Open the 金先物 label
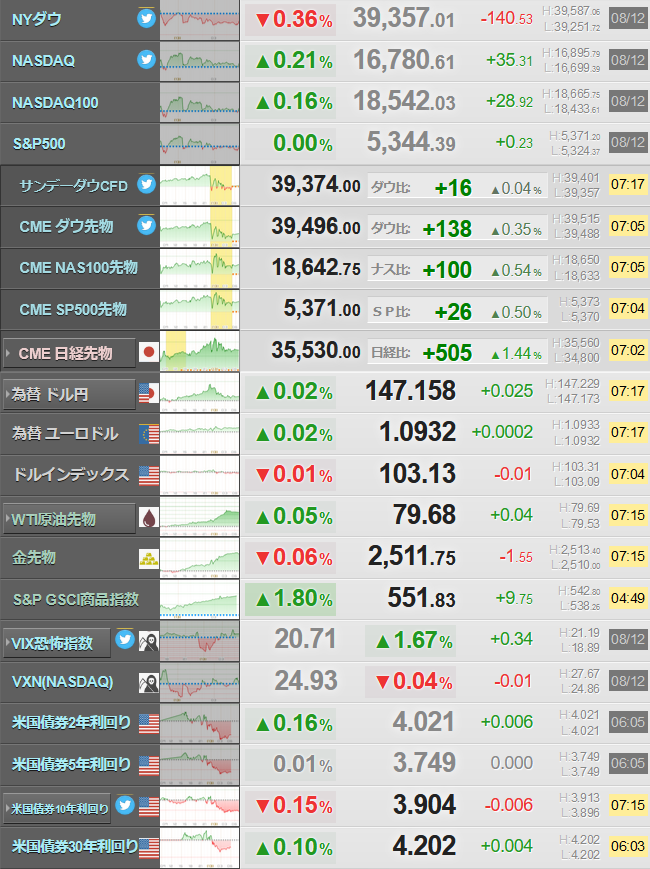Image resolution: width=650 pixels, height=869 pixels. coord(34,558)
